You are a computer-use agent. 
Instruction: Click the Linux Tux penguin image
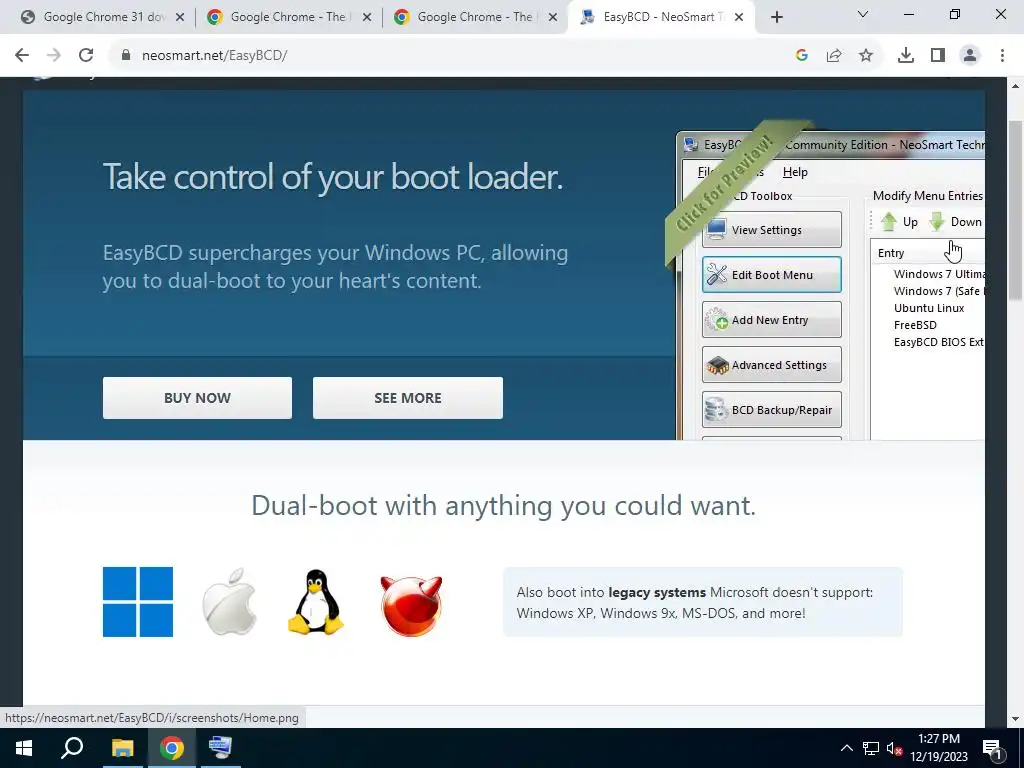[316, 601]
